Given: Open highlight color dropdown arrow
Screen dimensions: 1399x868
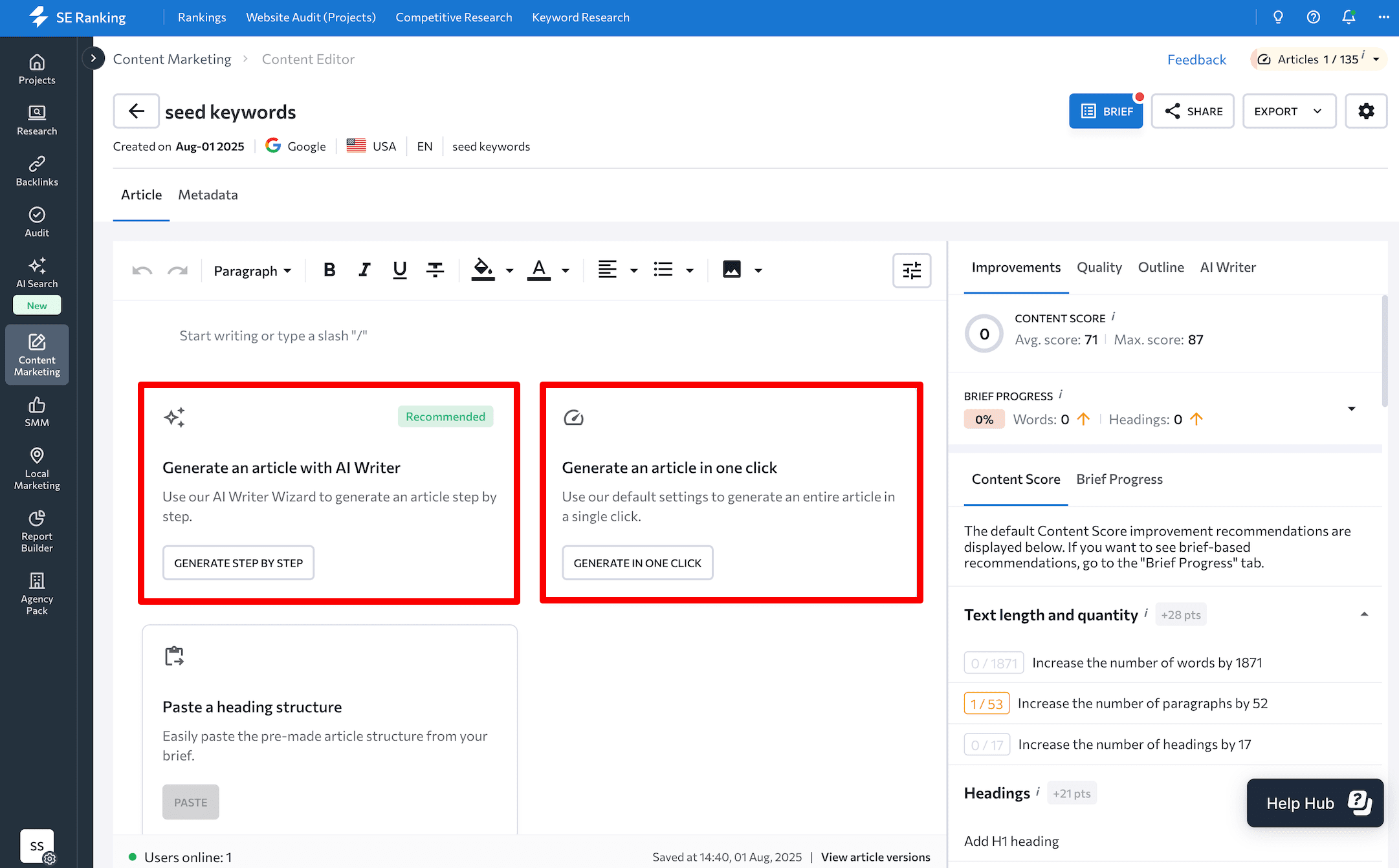Looking at the screenshot, I should (509, 271).
